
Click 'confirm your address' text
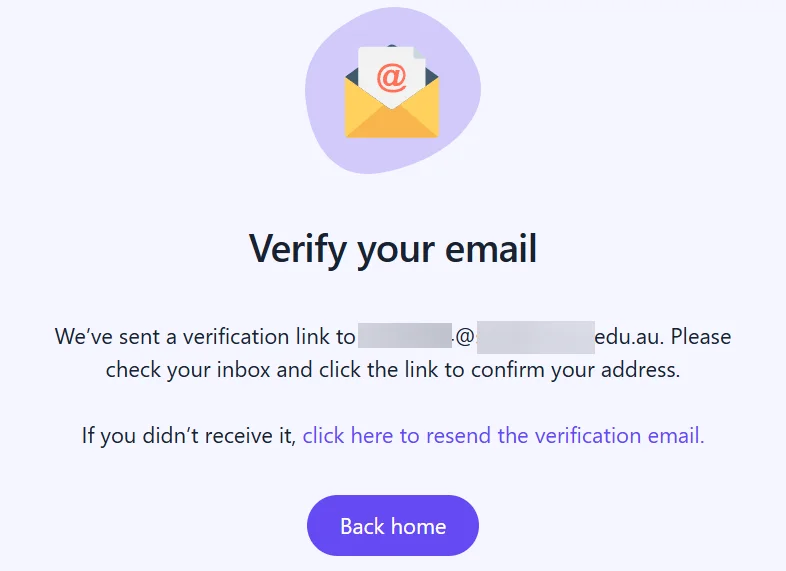575,370
